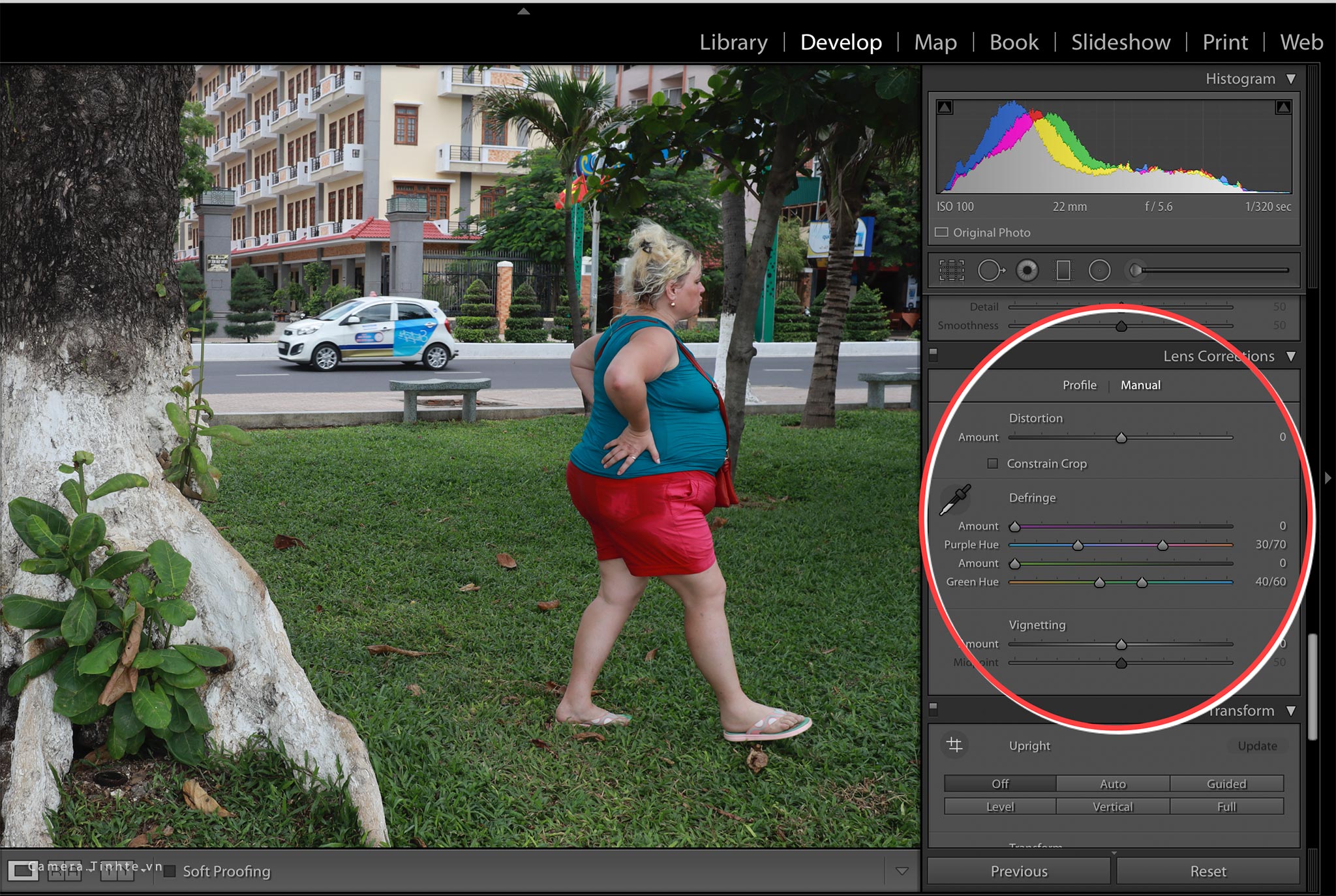Open the Web module
Image resolution: width=1336 pixels, height=896 pixels.
tap(1301, 42)
